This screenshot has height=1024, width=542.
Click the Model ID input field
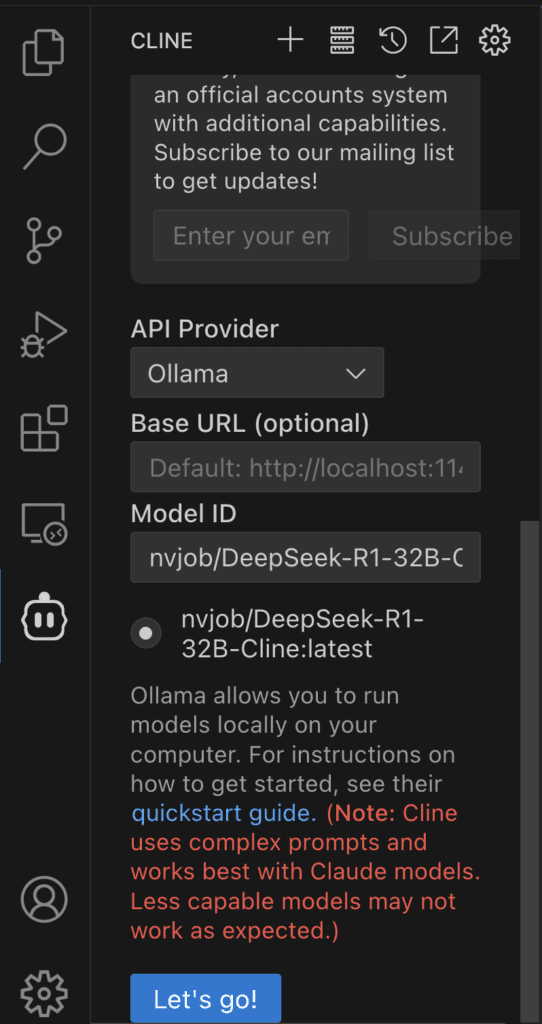tap(306, 557)
